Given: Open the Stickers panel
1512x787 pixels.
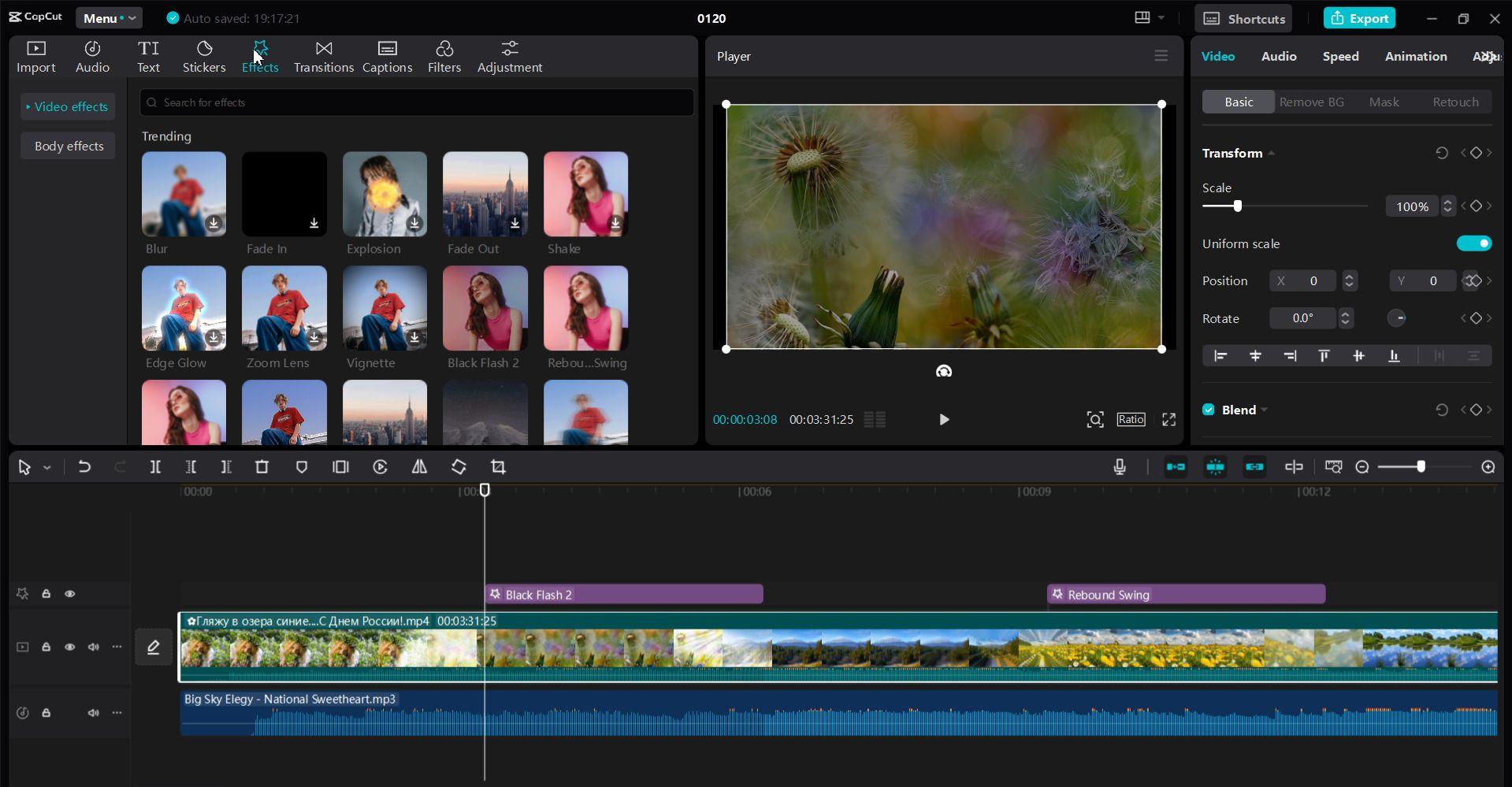Looking at the screenshot, I should point(204,57).
